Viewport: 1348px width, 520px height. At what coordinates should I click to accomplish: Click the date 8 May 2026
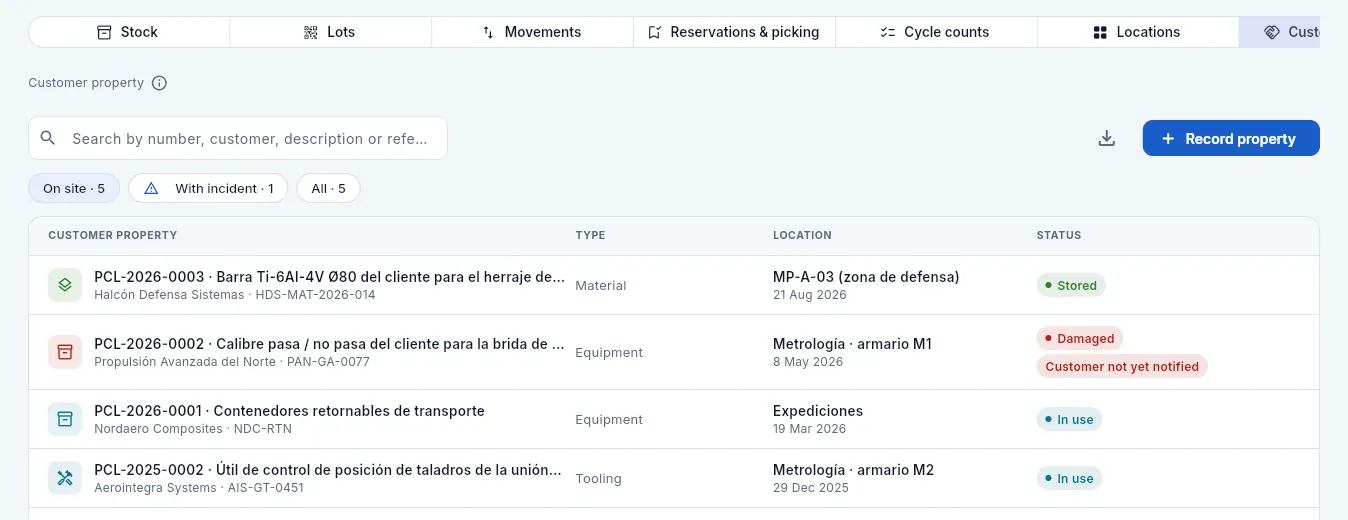808,362
